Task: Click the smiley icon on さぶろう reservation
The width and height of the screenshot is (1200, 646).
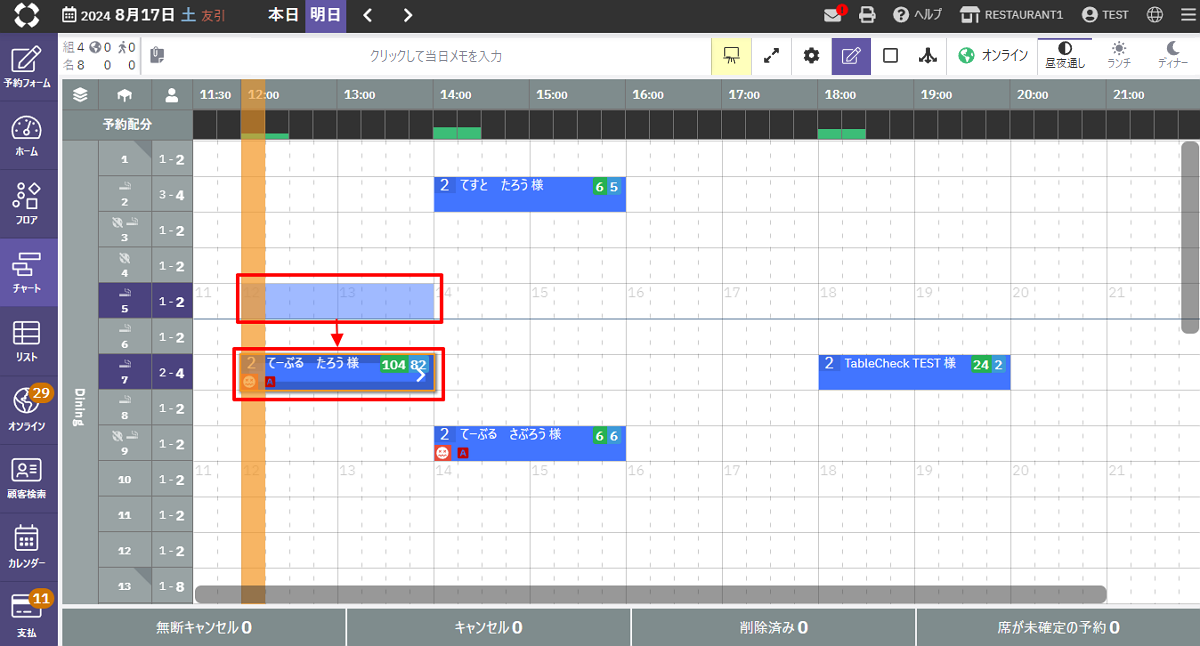Action: 442,453
